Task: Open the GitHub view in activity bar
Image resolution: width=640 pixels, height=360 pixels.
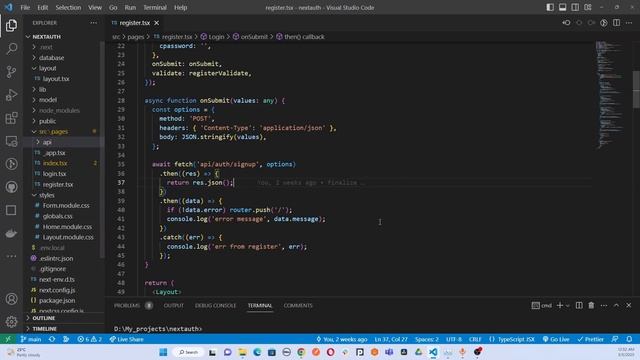Action: click(x=11, y=187)
